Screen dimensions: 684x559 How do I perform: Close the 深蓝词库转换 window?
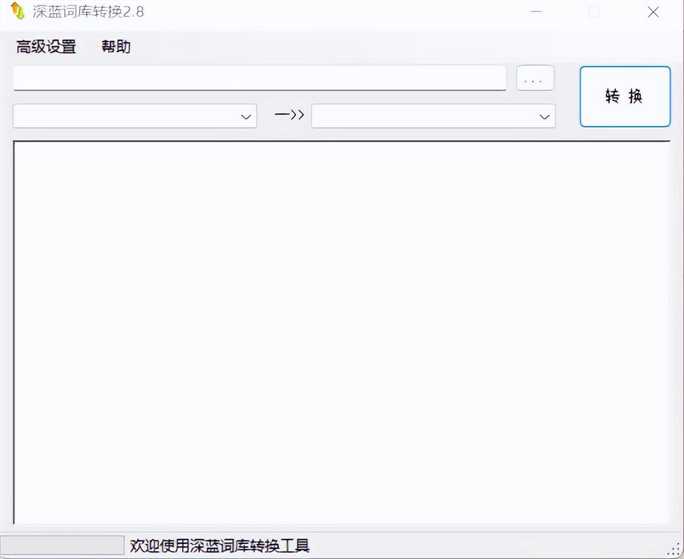(653, 12)
